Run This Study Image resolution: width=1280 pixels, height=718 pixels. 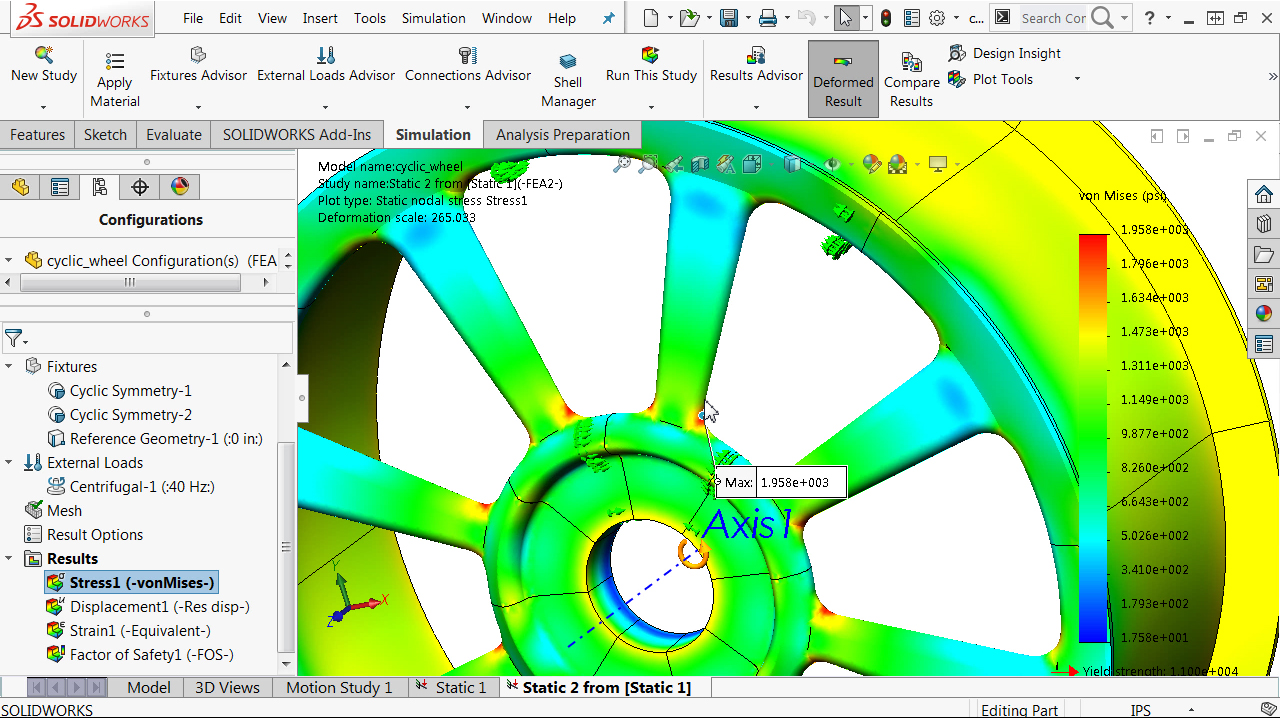tap(651, 55)
